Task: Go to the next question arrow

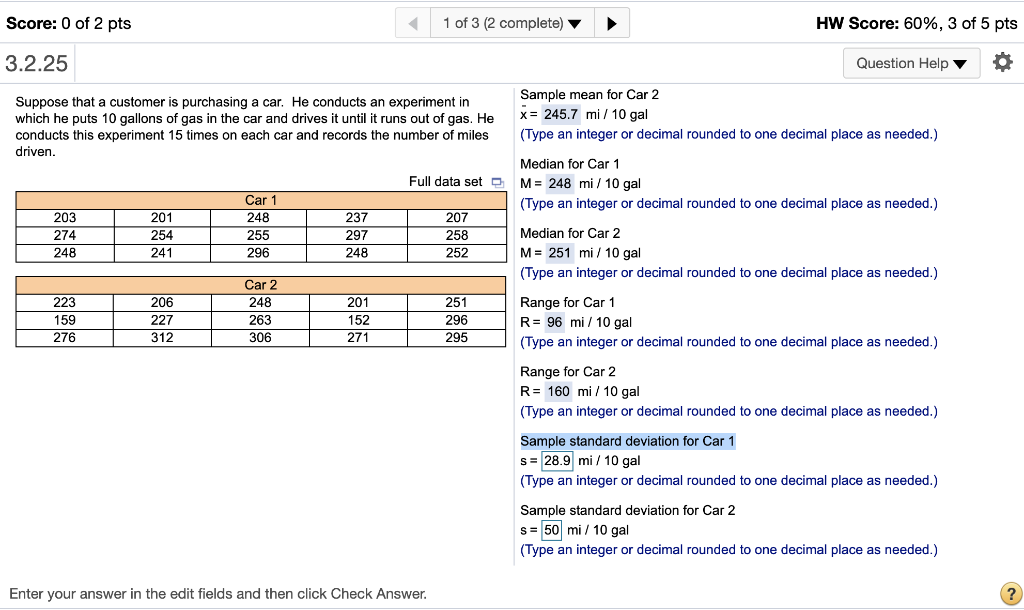Action: point(612,24)
